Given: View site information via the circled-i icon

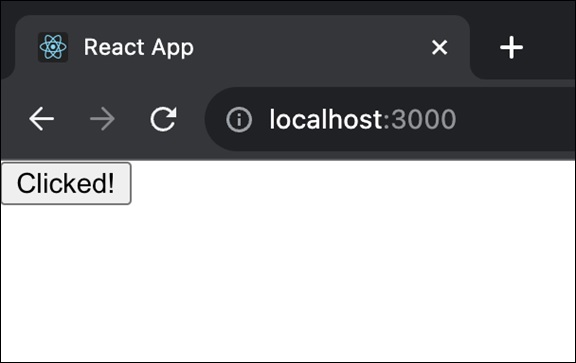Looking at the screenshot, I should pyautogui.click(x=239, y=119).
